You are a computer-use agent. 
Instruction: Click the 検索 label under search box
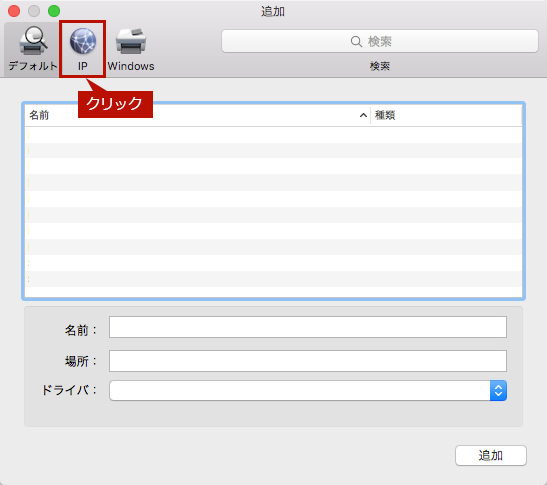click(x=380, y=66)
